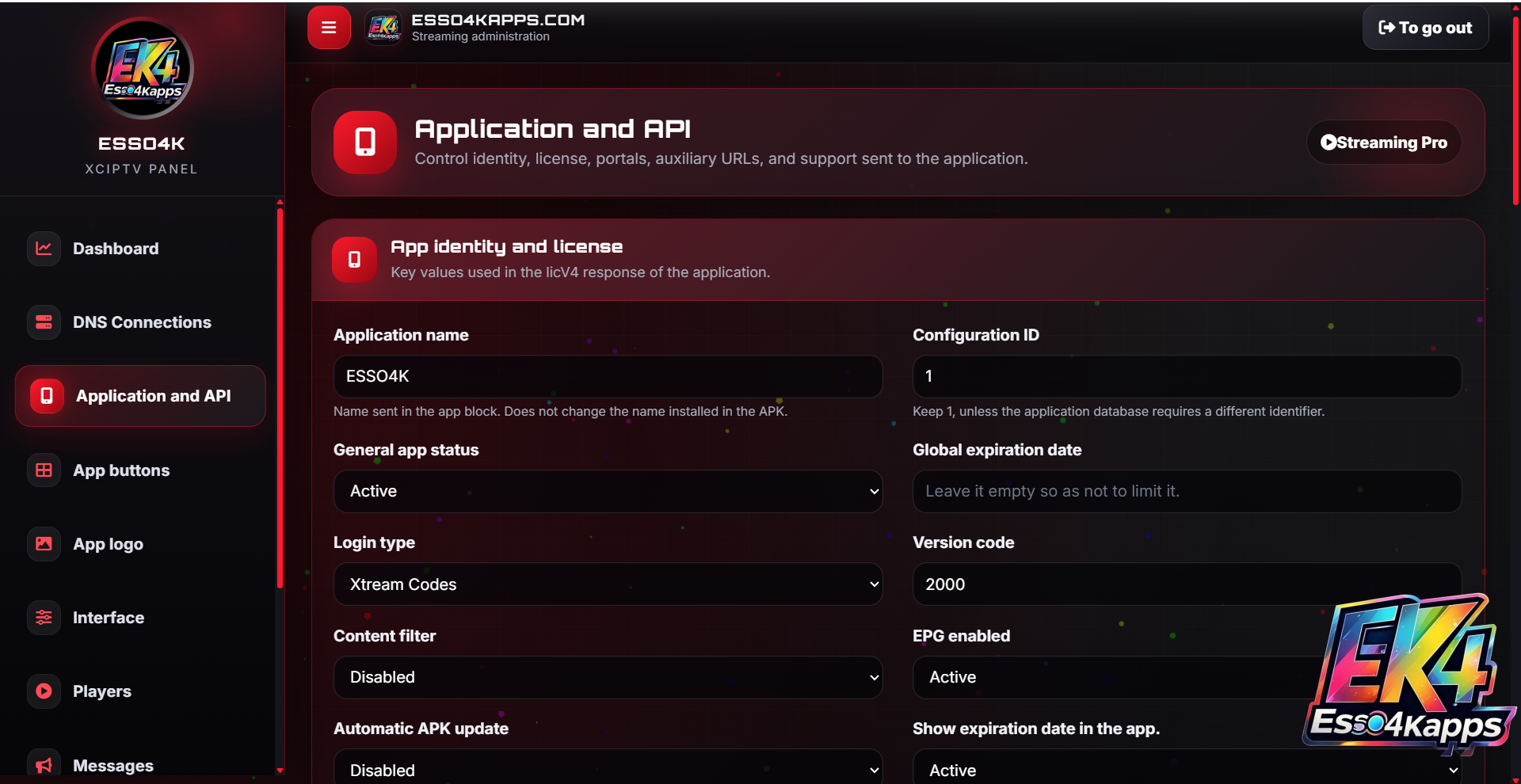Click the DNS Connections server icon
This screenshot has width=1521, height=784.
(44, 322)
